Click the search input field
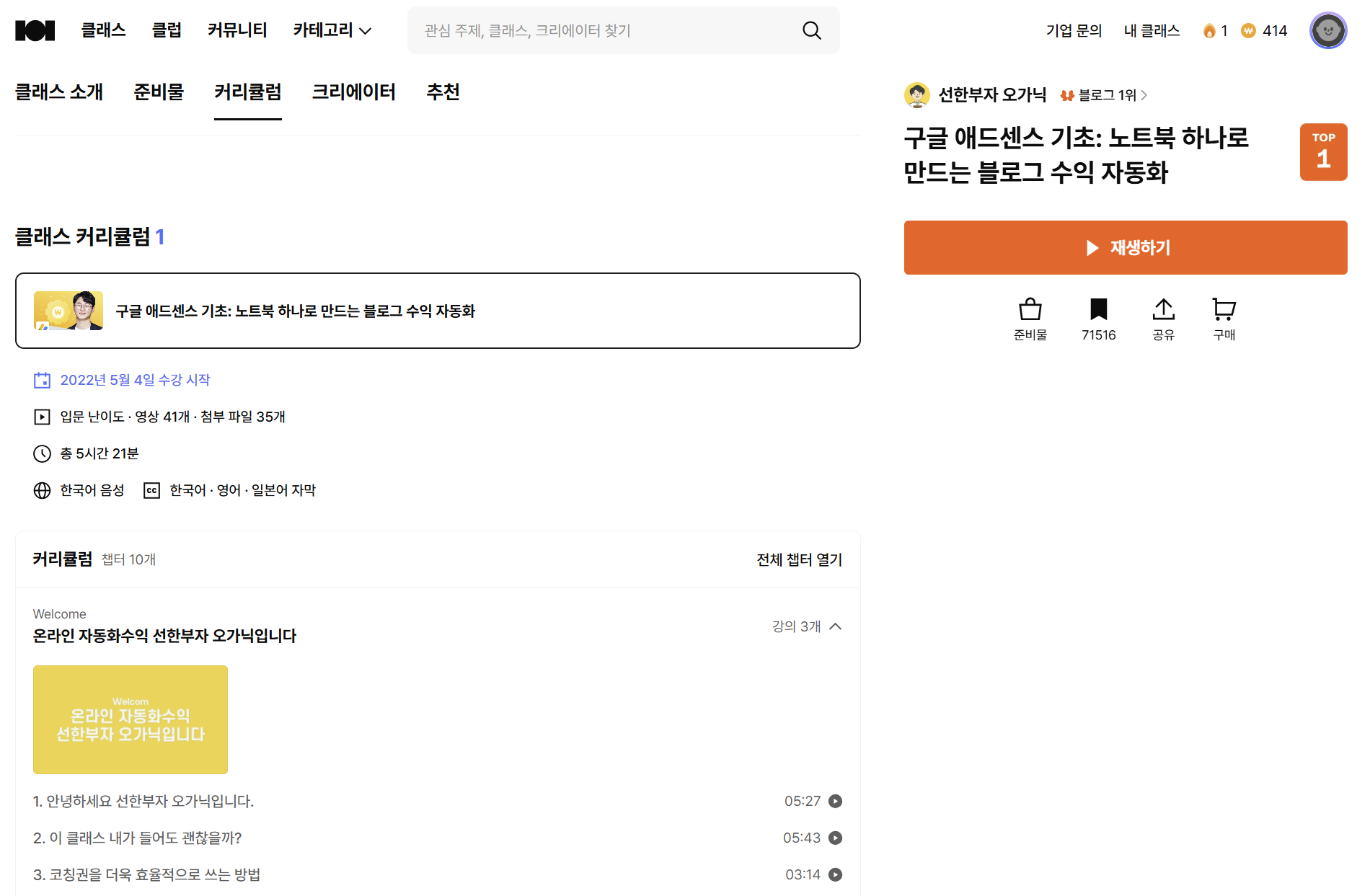1370x896 pixels. [623, 30]
